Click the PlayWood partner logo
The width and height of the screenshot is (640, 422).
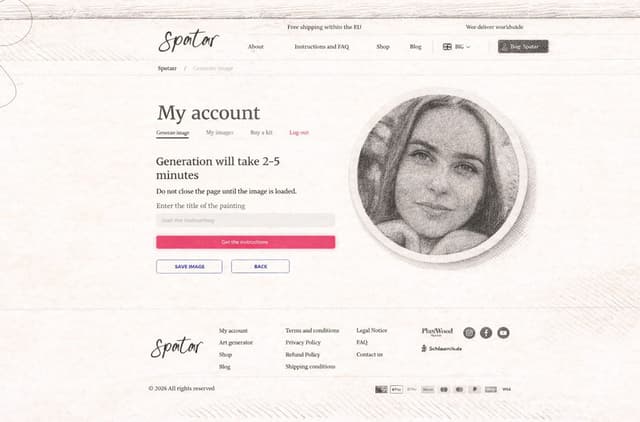pos(437,331)
